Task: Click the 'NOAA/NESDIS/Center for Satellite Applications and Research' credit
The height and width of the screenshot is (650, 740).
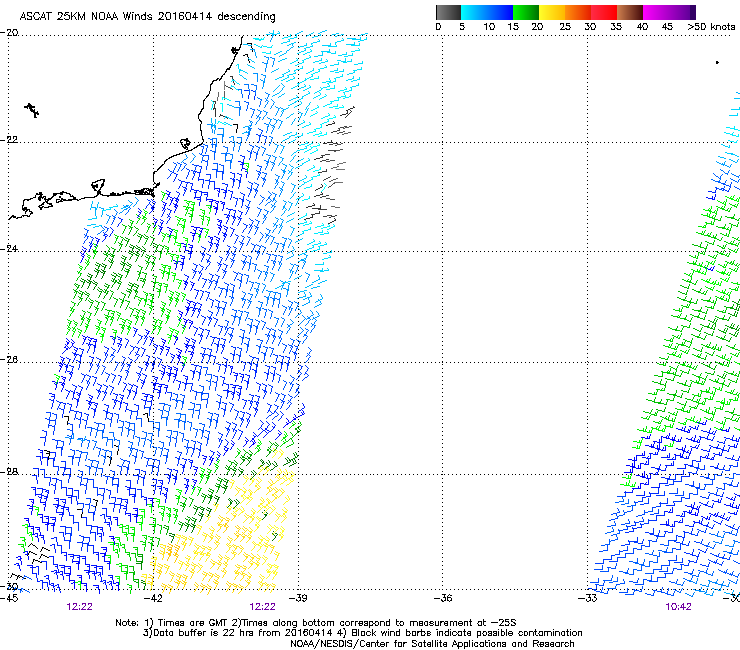Action: (432, 644)
